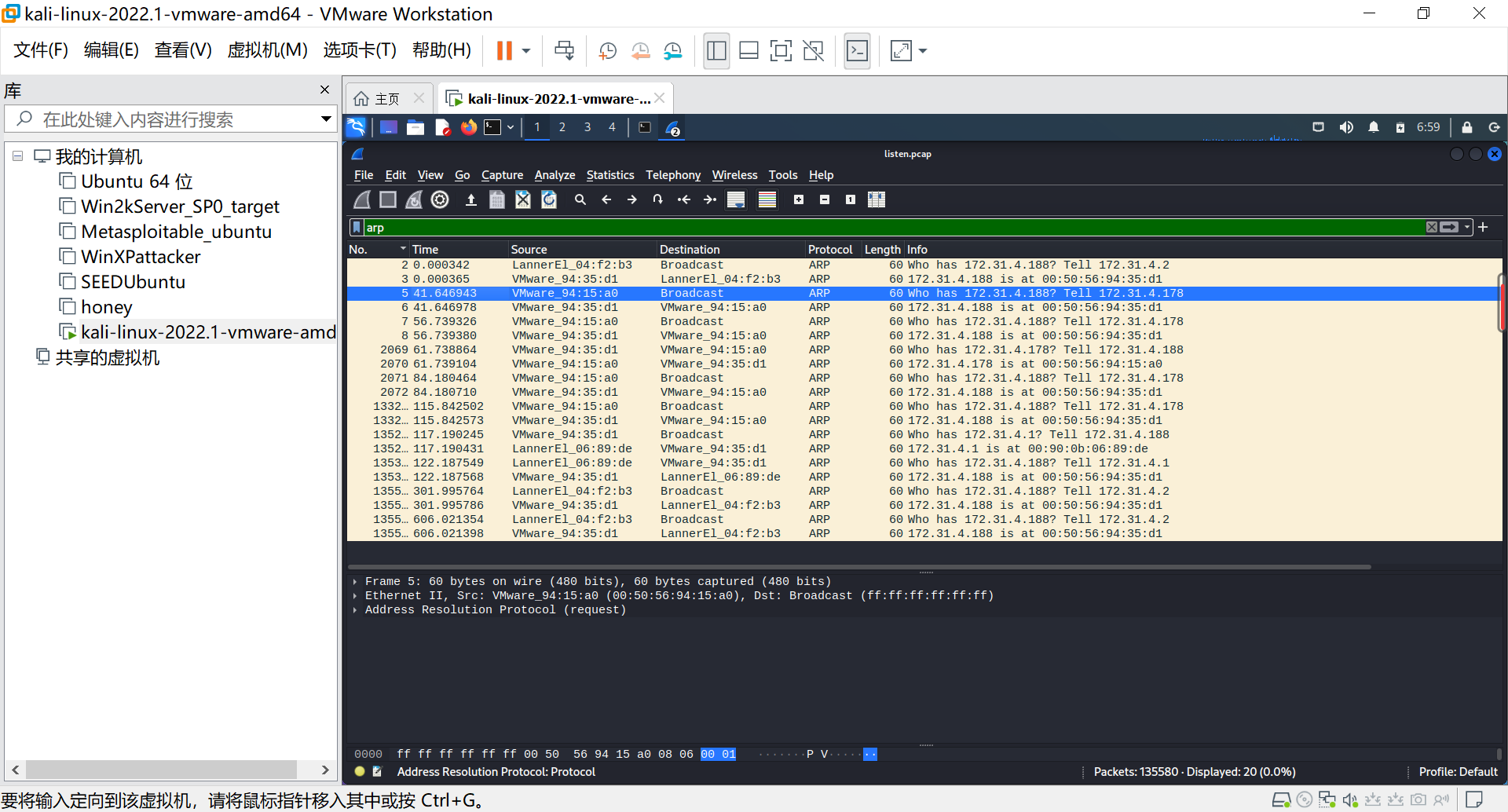
Task: Go to a specified packet number
Action: coord(658,199)
